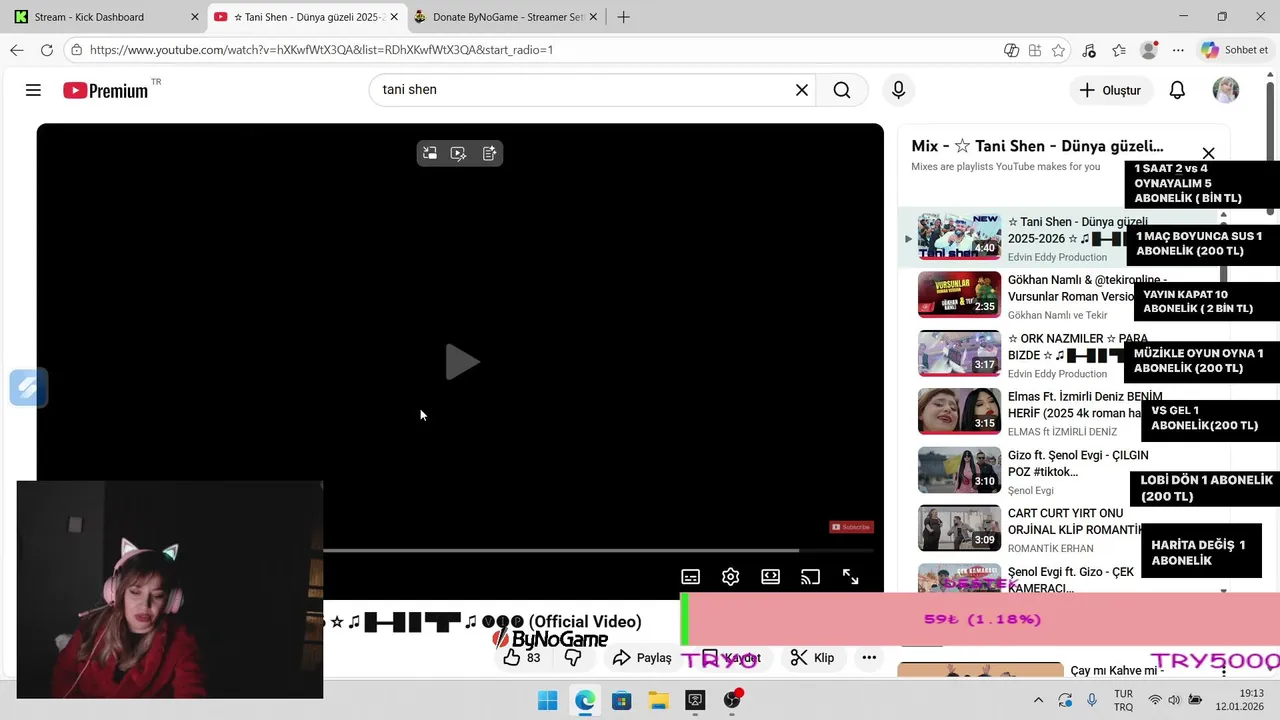Click the picture-in-picture overlay icon
1280x720 pixels.
430,153
